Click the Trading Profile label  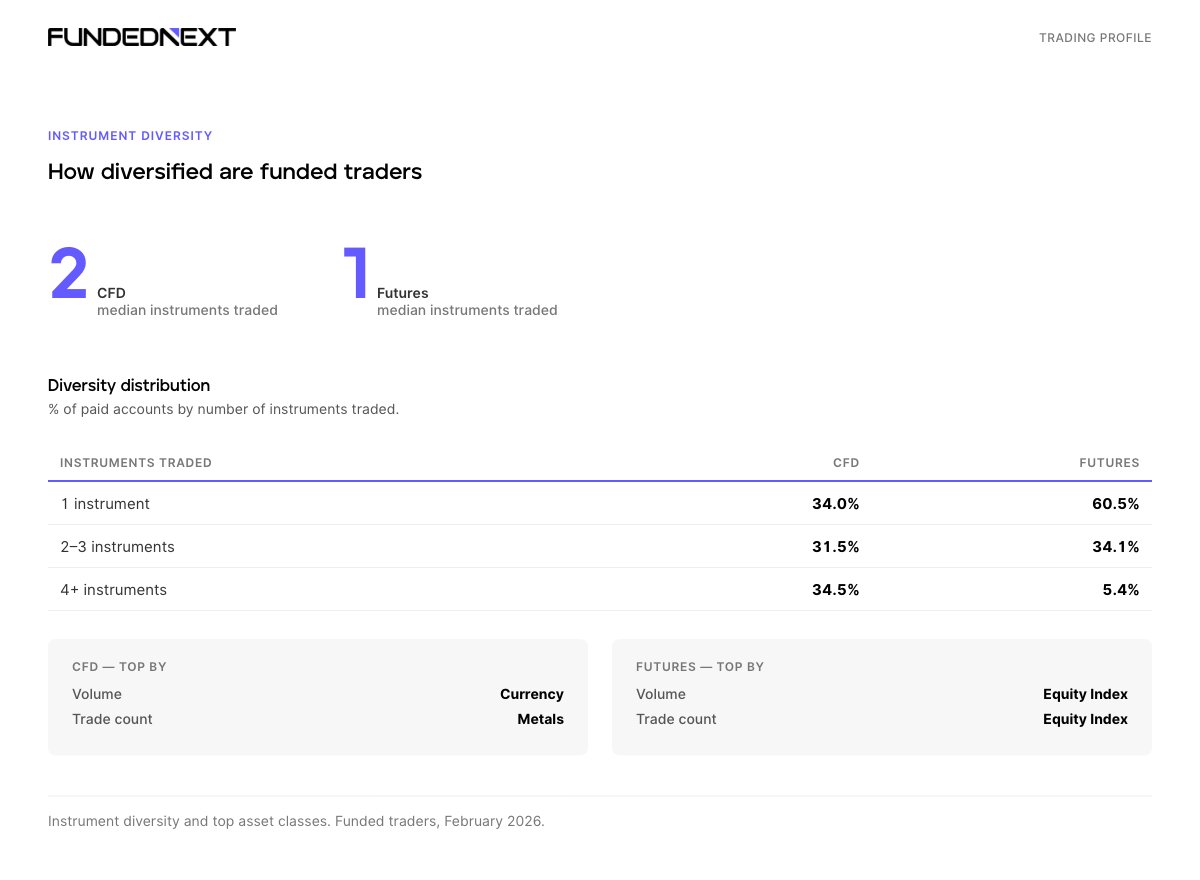coord(1095,38)
